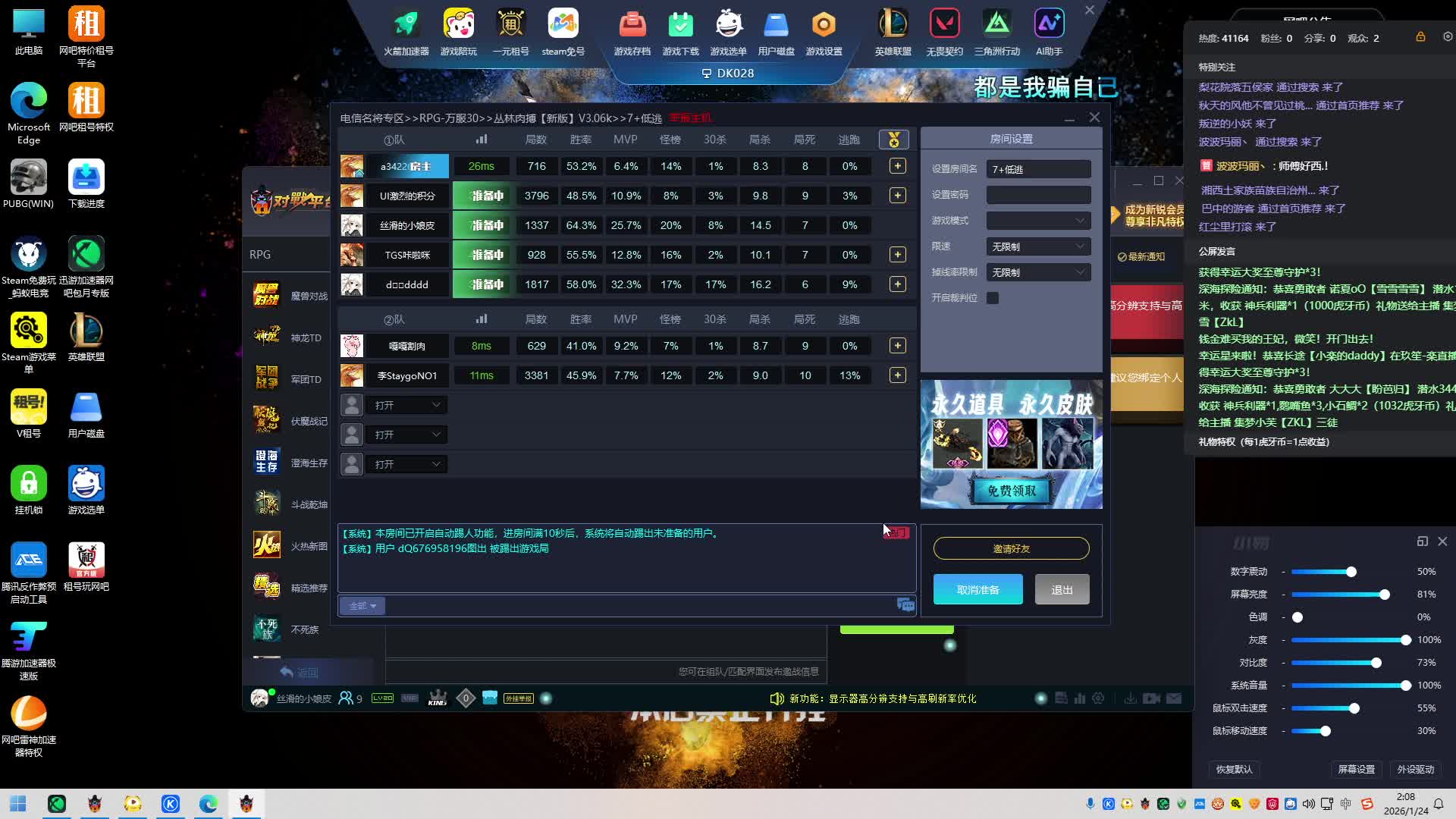Select 军团TD in the game list
The height and width of the screenshot is (819, 1456).
(291, 379)
